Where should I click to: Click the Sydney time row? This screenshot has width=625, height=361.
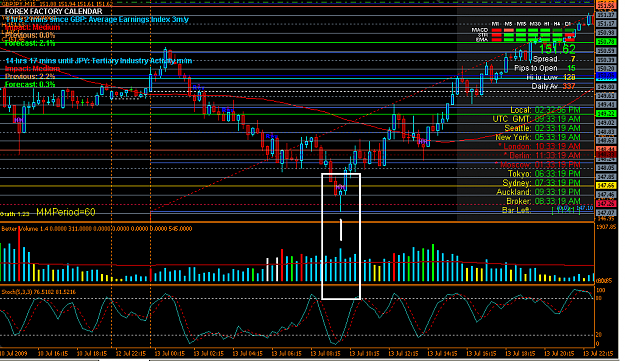tap(542, 183)
